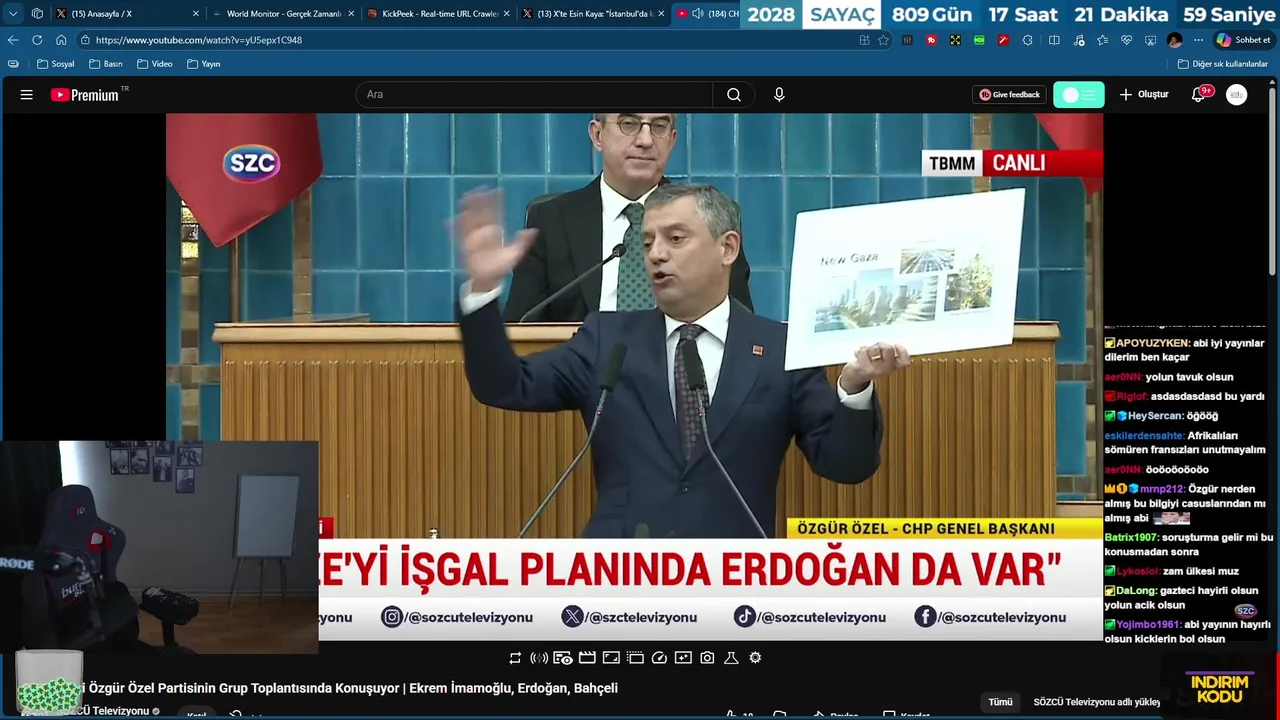Click the red extension icon in toolbar
The width and height of the screenshot is (1280, 720).
(931, 40)
